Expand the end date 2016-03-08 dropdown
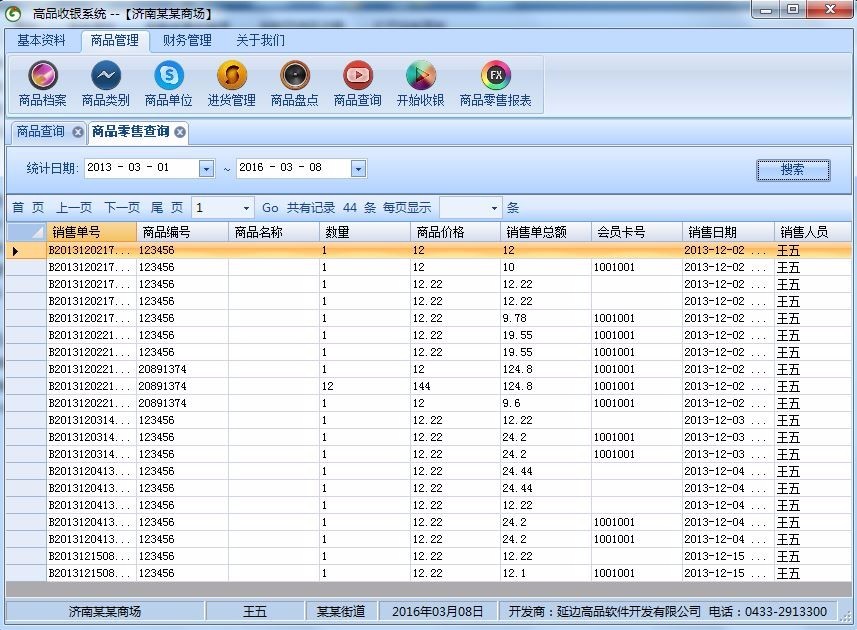 (x=357, y=168)
